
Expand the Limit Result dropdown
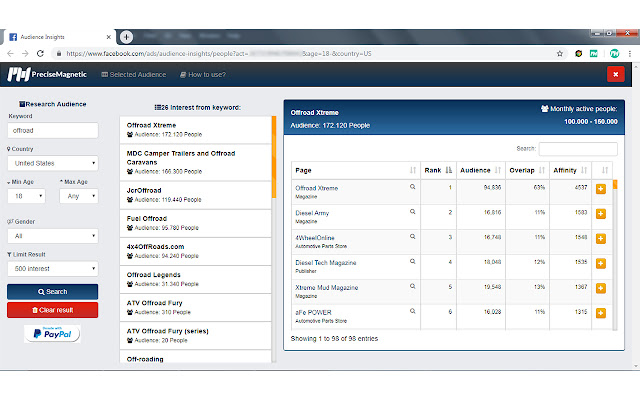53,268
